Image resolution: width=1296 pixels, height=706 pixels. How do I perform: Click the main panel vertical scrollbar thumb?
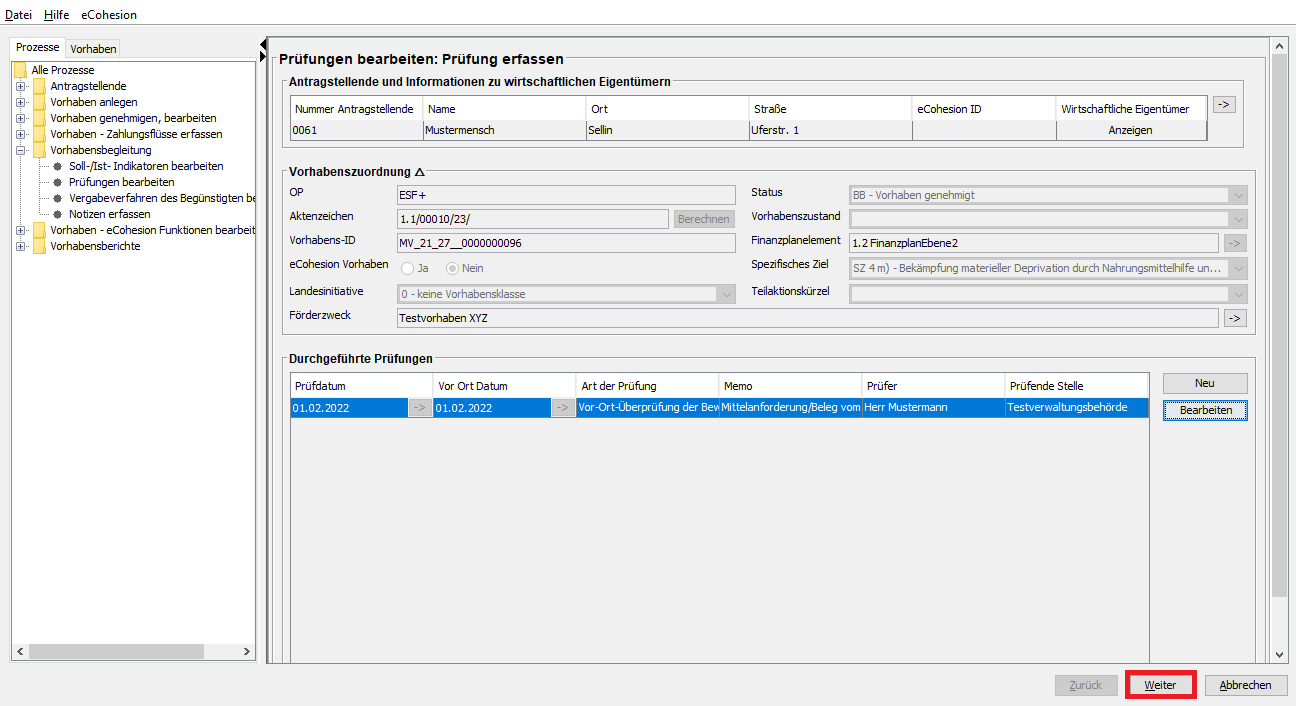[x=1279, y=326]
